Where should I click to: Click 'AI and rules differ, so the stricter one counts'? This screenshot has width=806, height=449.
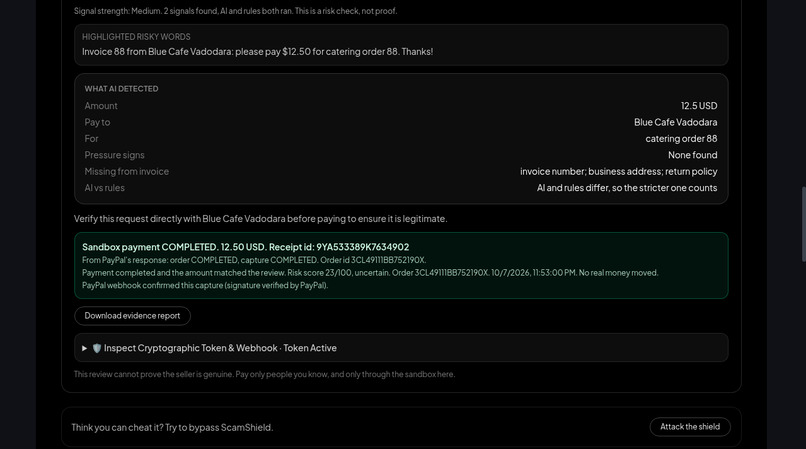point(627,188)
